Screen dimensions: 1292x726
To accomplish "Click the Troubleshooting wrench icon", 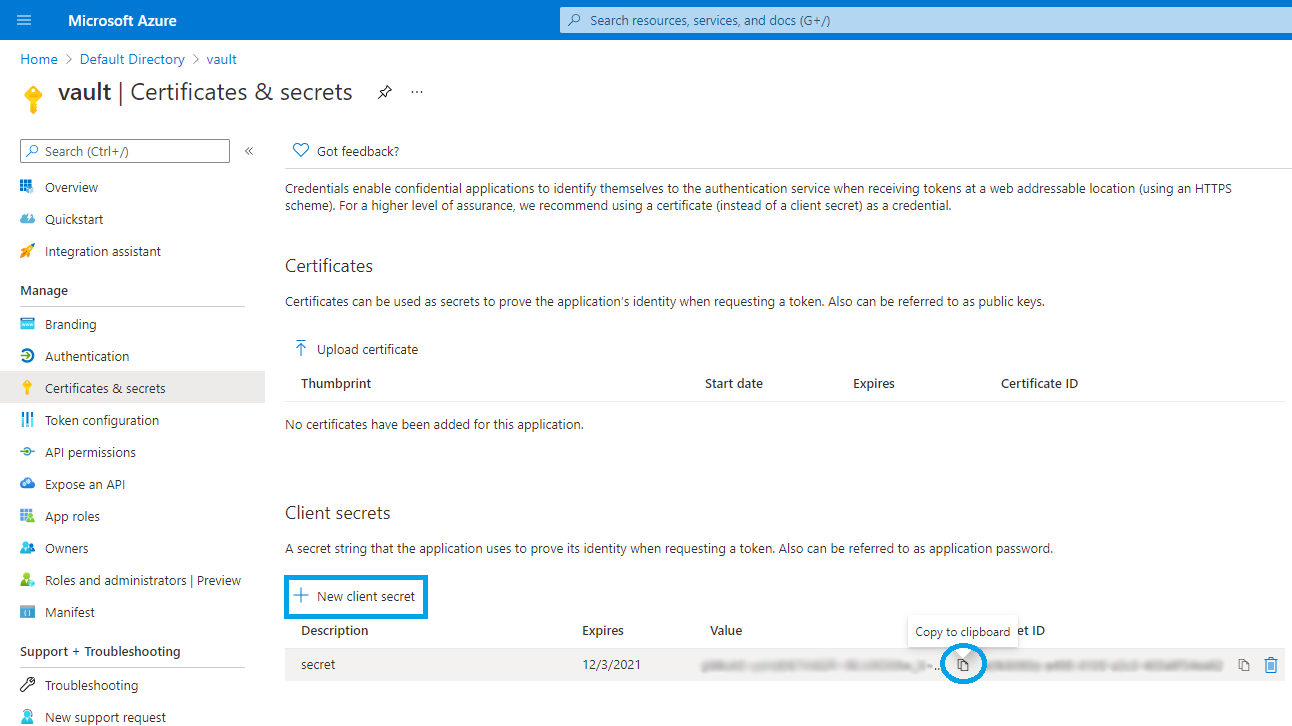I will 27,685.
